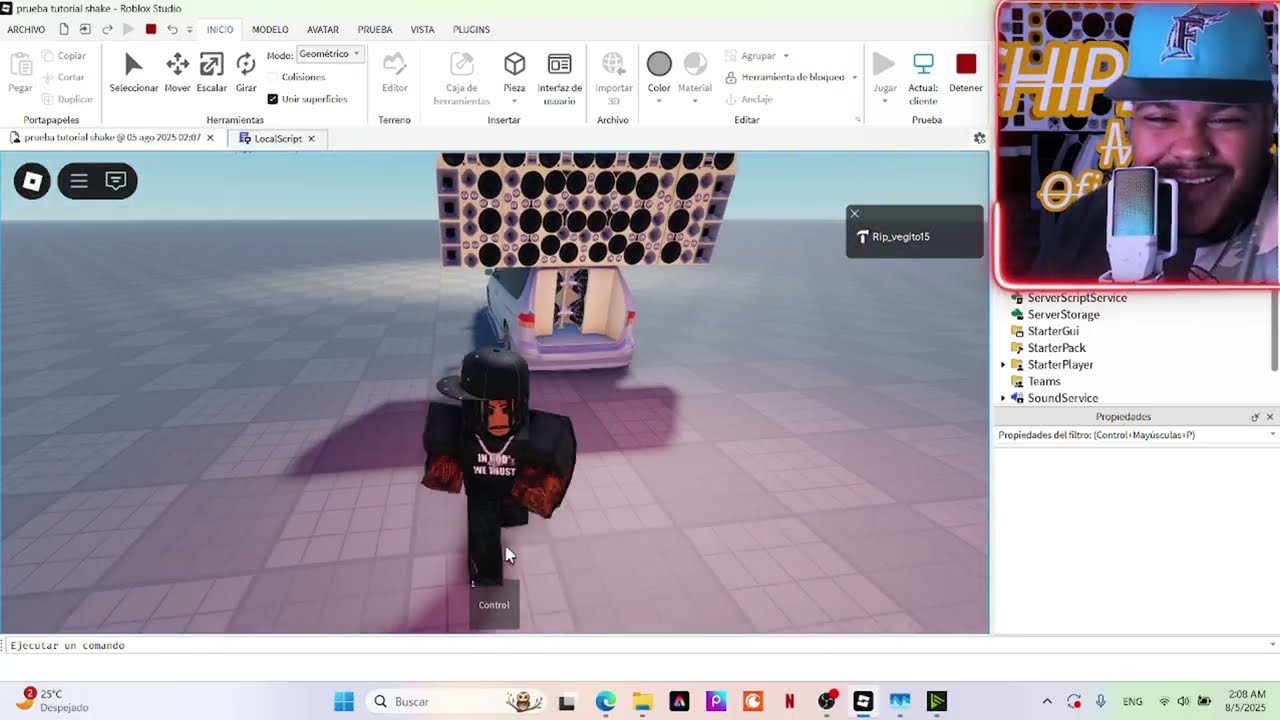Screen dimensions: 1280x720
Task: Choose the Escalar scale tool
Action: coord(211,72)
